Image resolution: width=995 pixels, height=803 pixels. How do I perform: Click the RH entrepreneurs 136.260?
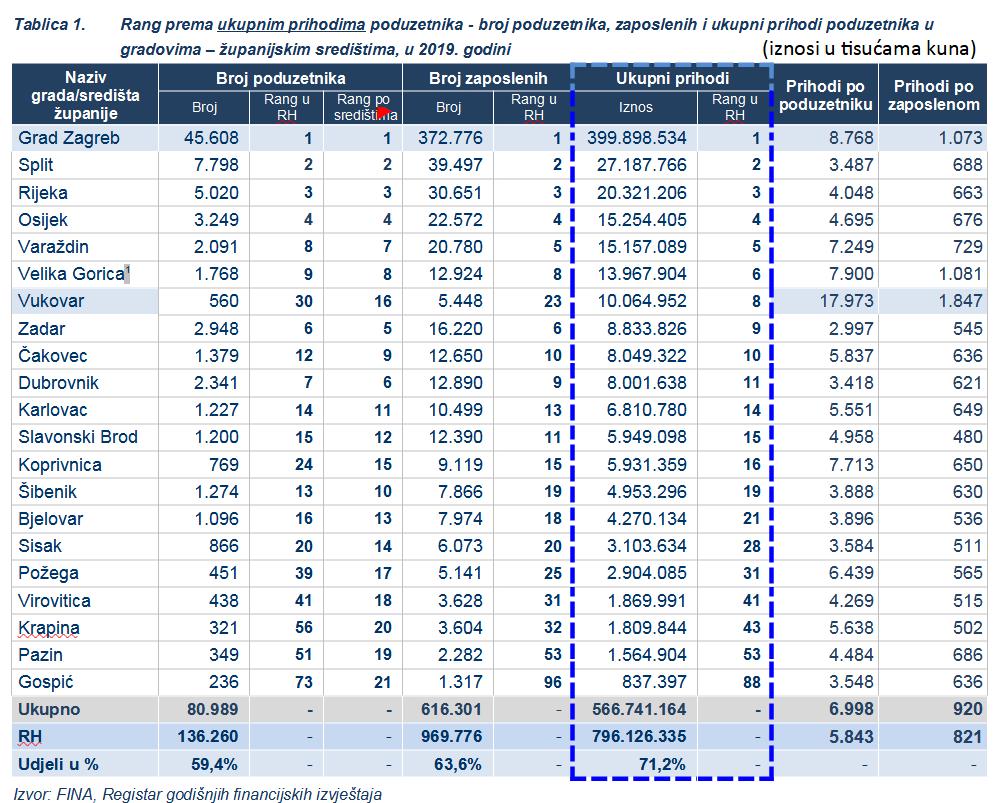[208, 736]
